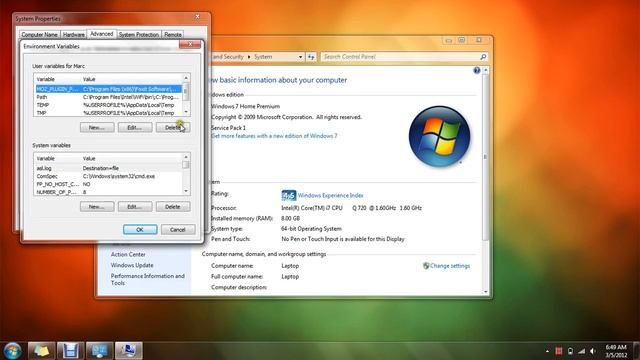Click the Change settings link

pos(450,266)
